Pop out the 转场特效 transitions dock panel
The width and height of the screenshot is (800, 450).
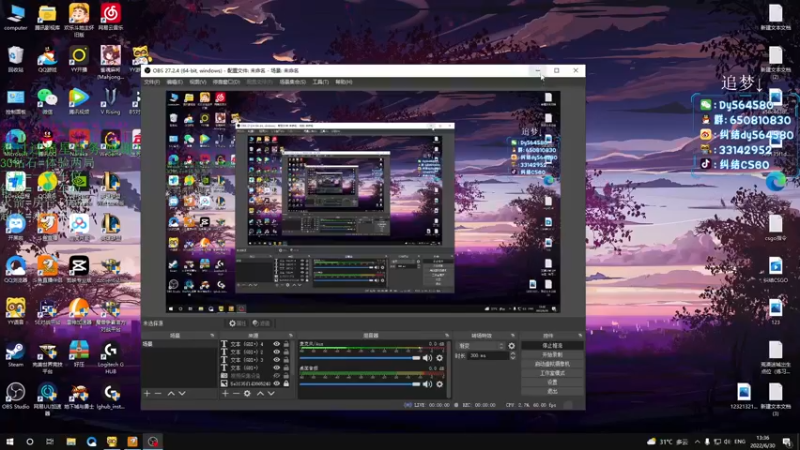click(513, 335)
